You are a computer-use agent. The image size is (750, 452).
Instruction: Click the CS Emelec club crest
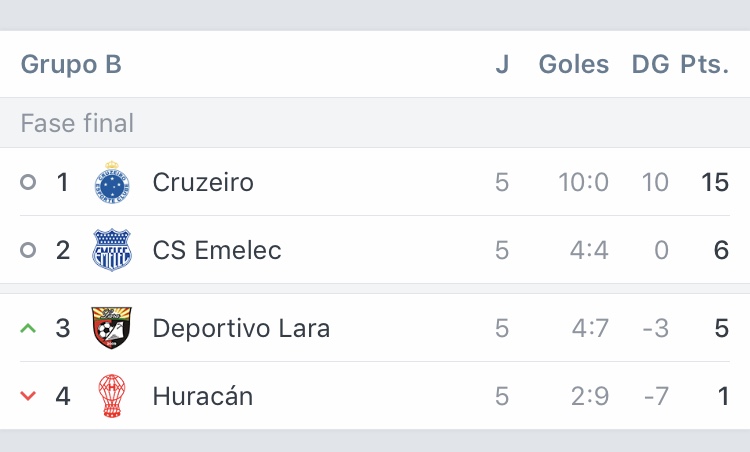tap(111, 250)
